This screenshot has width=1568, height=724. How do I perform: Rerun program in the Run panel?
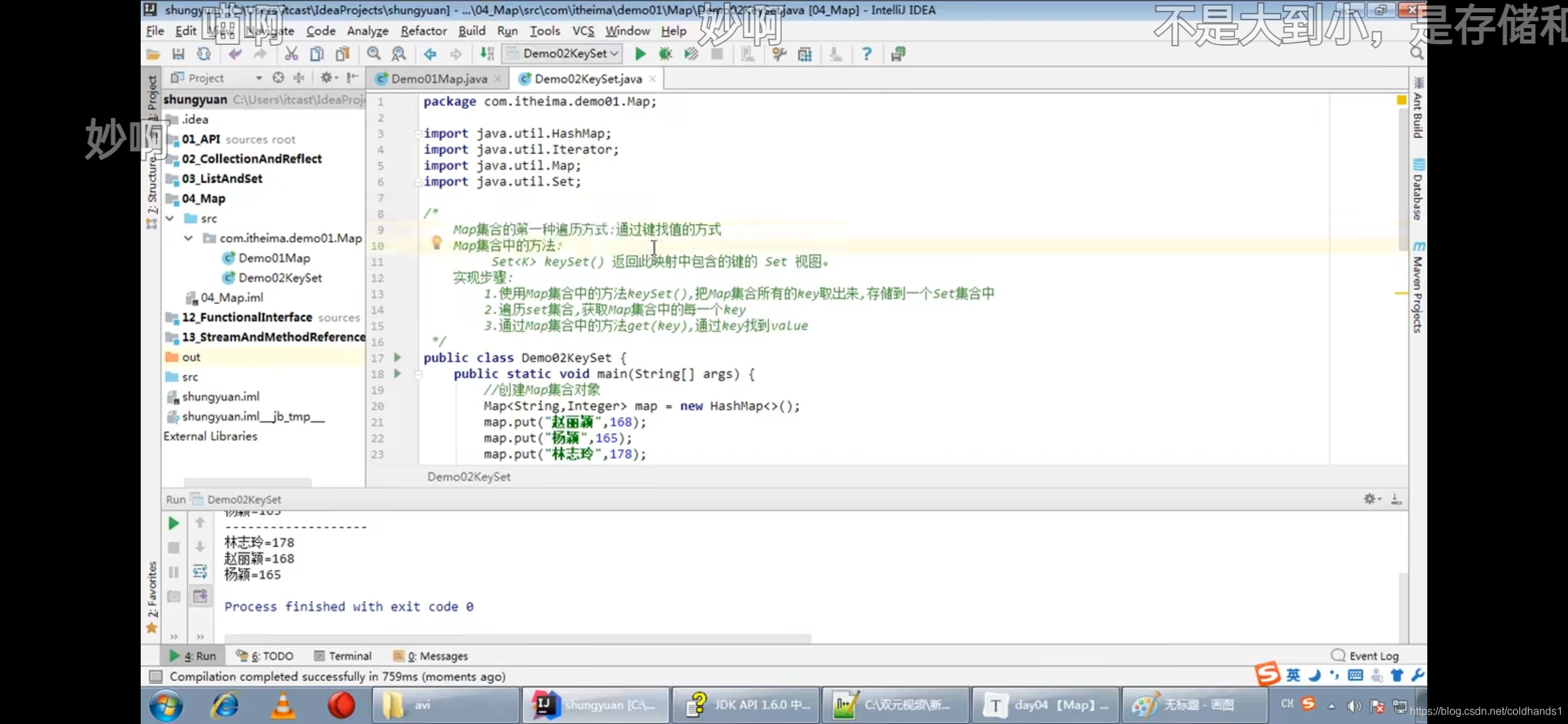coord(174,524)
